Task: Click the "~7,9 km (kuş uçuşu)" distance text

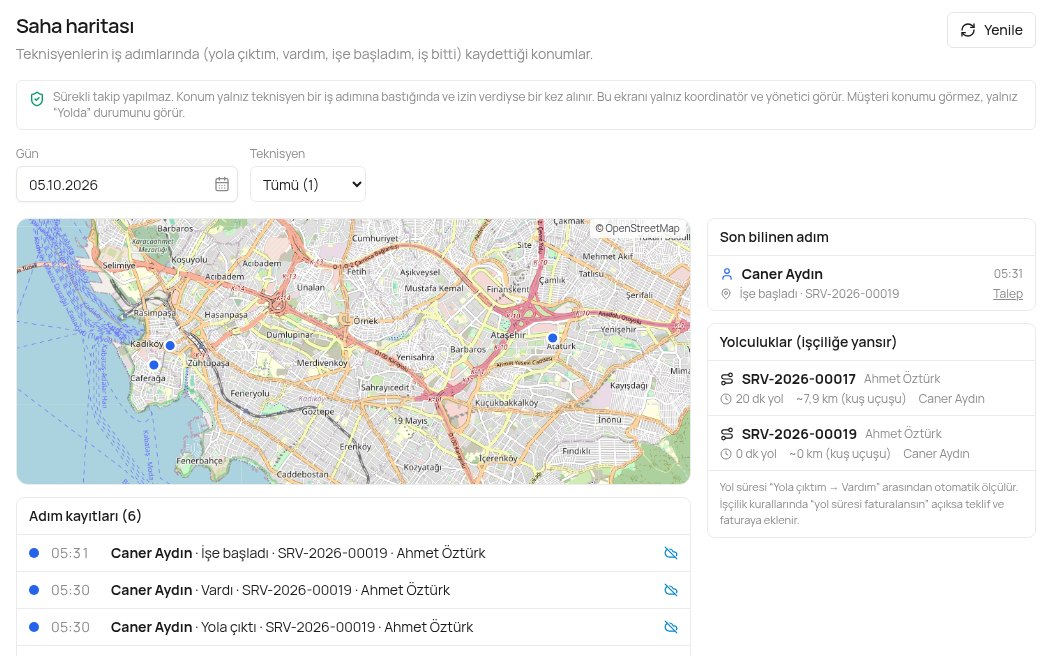Action: pyautogui.click(x=850, y=399)
